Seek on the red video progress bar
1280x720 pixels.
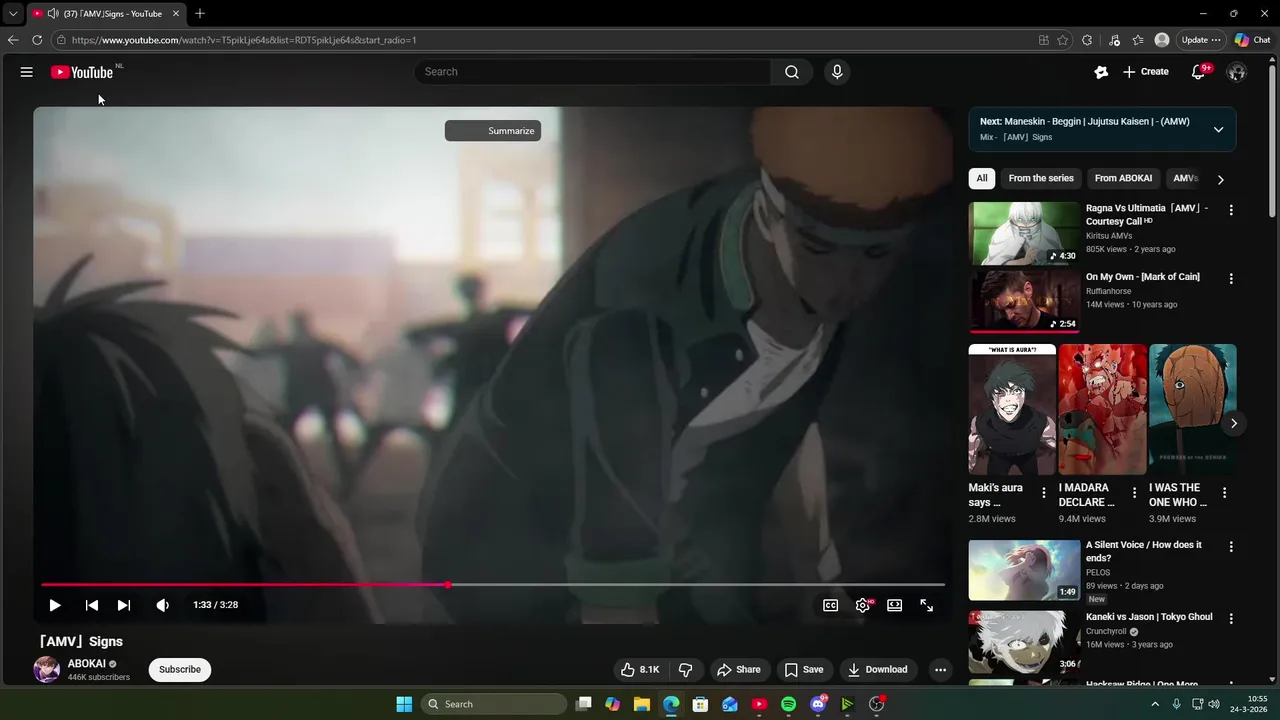493,585
